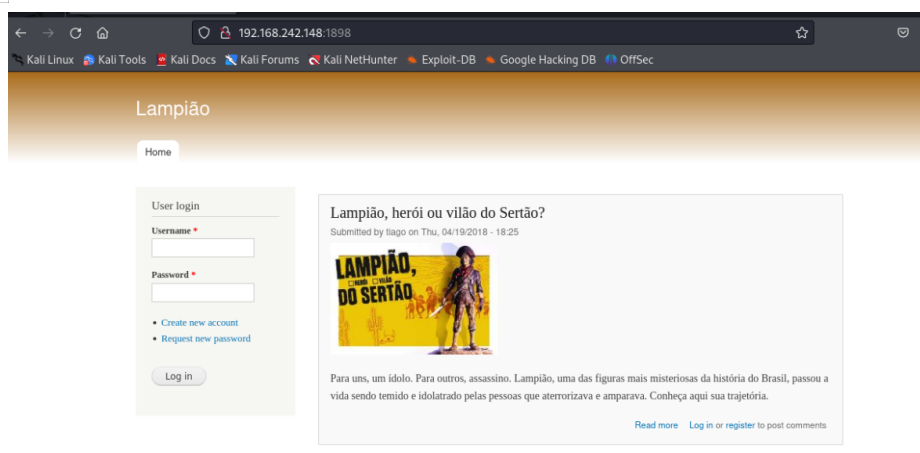Open the Kali Tools bookmark
The height and width of the screenshot is (453, 920).
(x=115, y=60)
